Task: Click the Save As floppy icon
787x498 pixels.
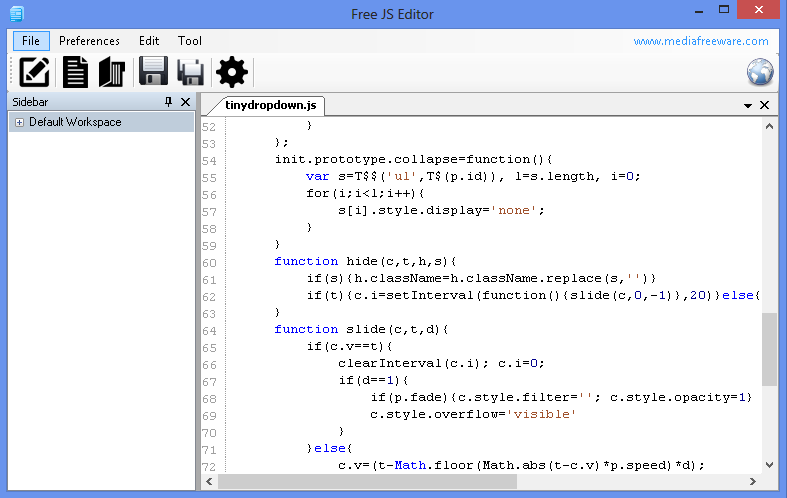Action: click(191, 72)
